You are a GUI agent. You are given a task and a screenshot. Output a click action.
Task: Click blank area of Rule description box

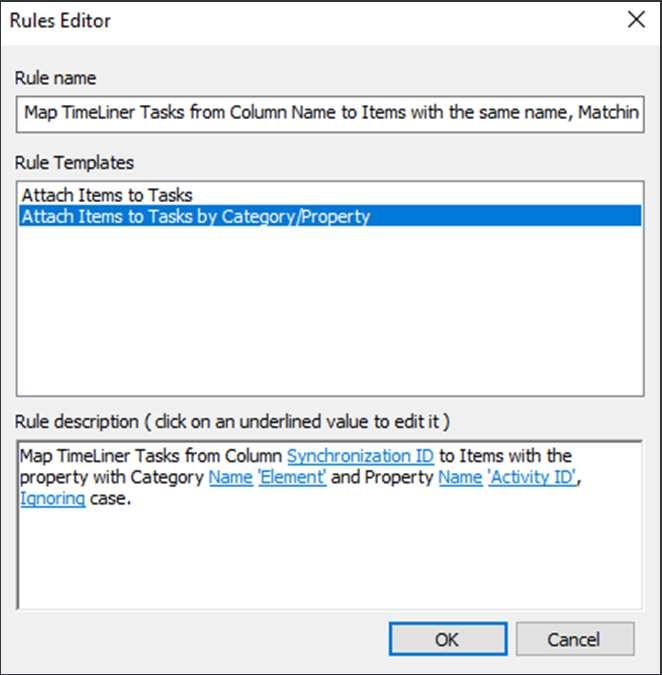point(330,560)
